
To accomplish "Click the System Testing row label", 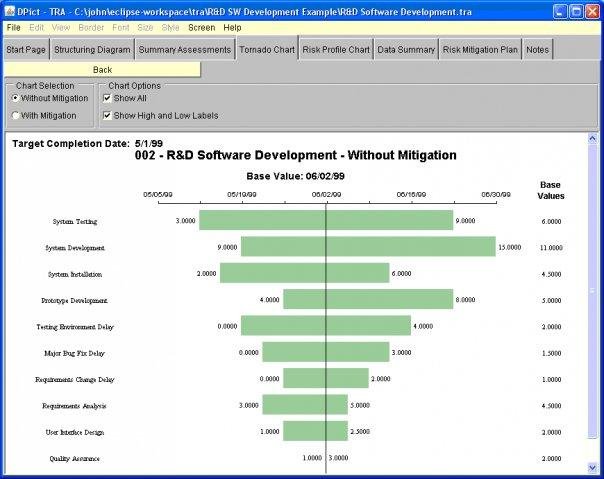I will coord(75,222).
